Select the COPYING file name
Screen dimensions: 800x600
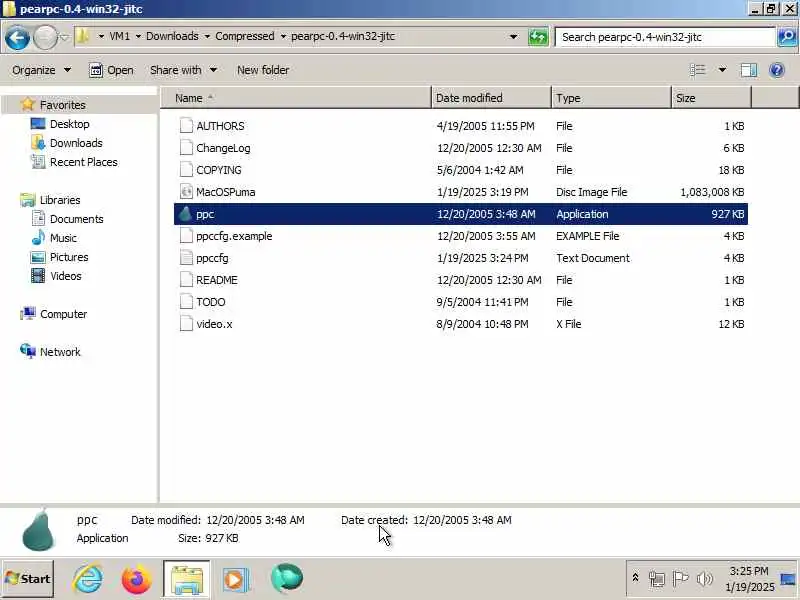click(219, 170)
